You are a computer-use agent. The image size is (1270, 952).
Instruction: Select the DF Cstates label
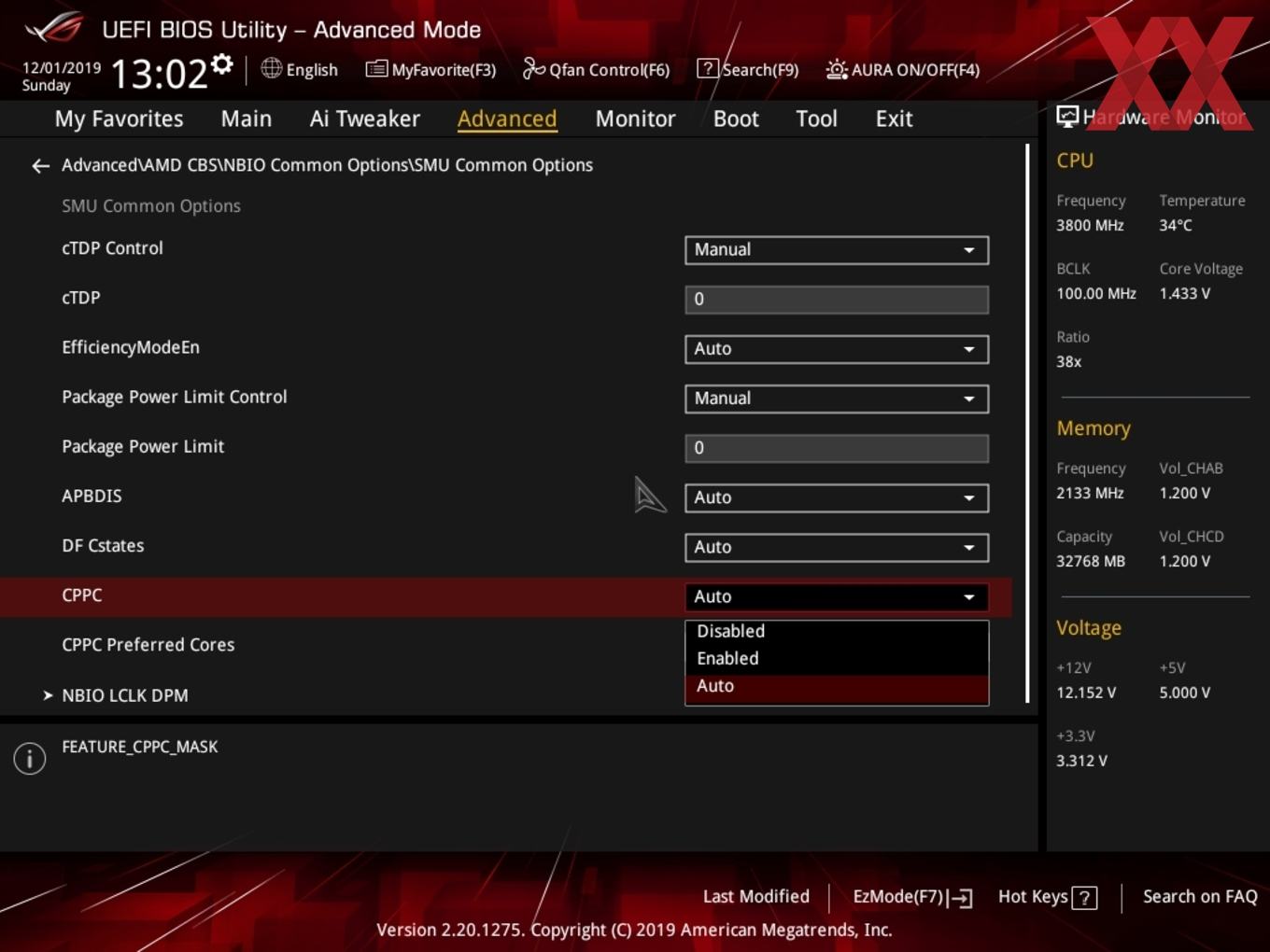tap(103, 546)
